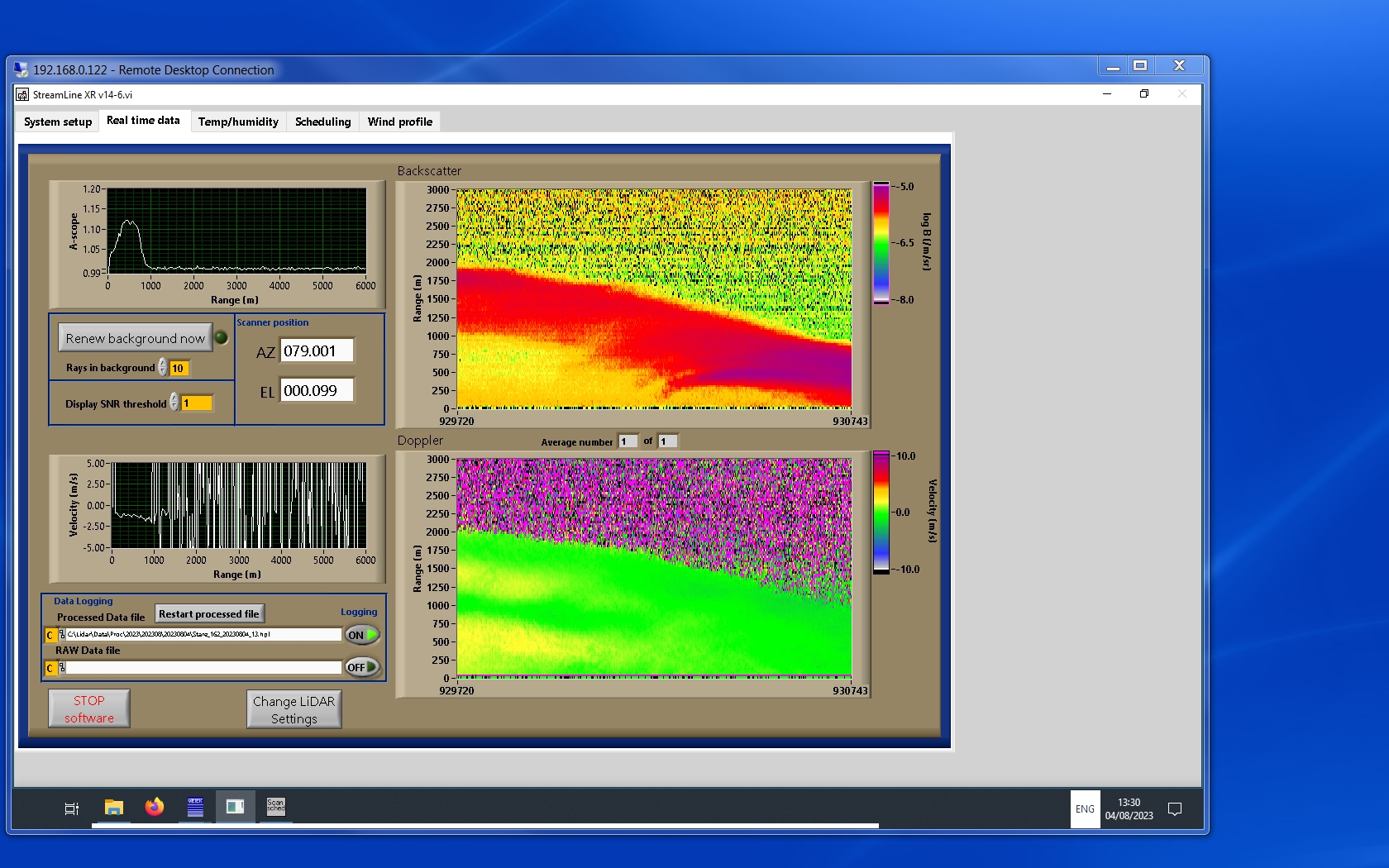Click the AZ scanner position field
This screenshot has height=868, width=1389.
[317, 351]
